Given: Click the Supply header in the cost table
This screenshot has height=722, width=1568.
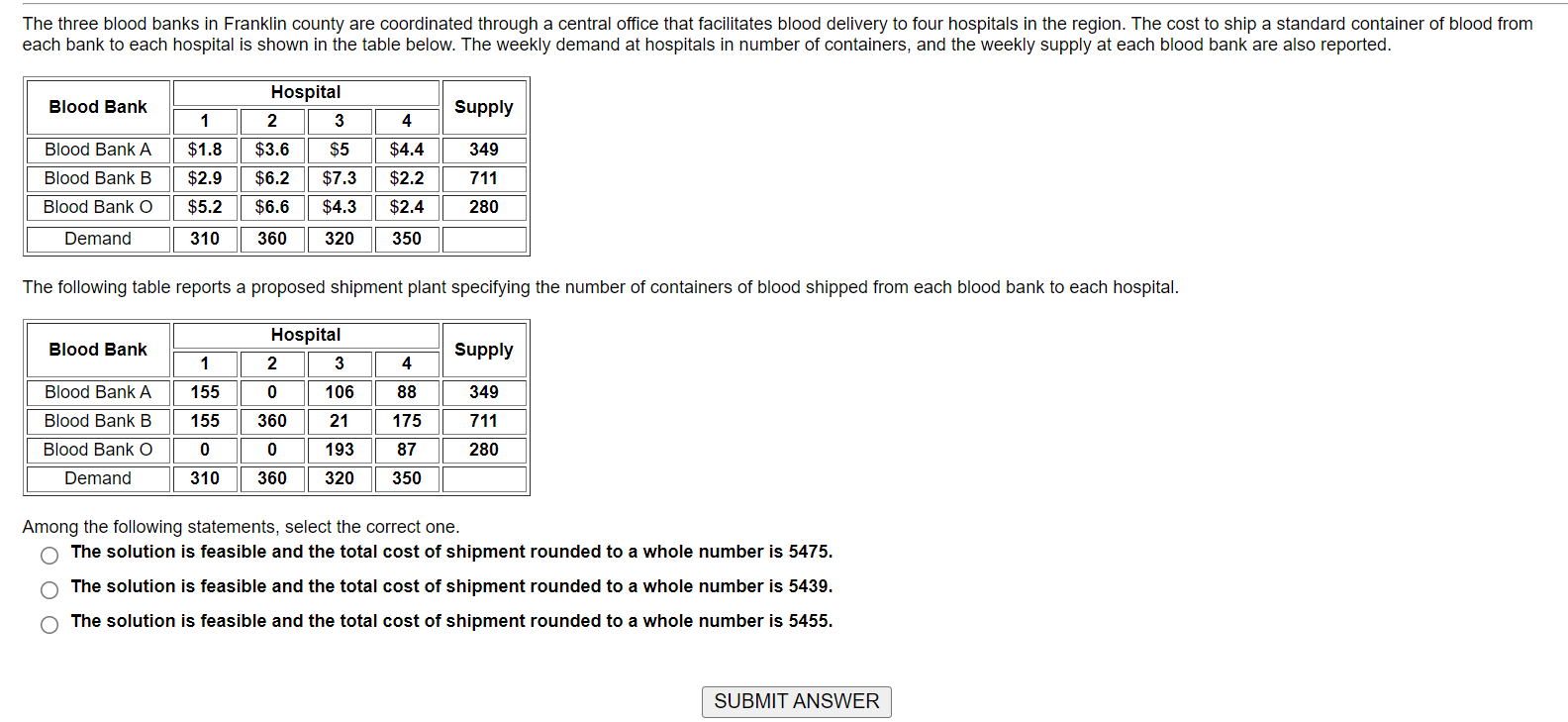Looking at the screenshot, I should click(484, 107).
